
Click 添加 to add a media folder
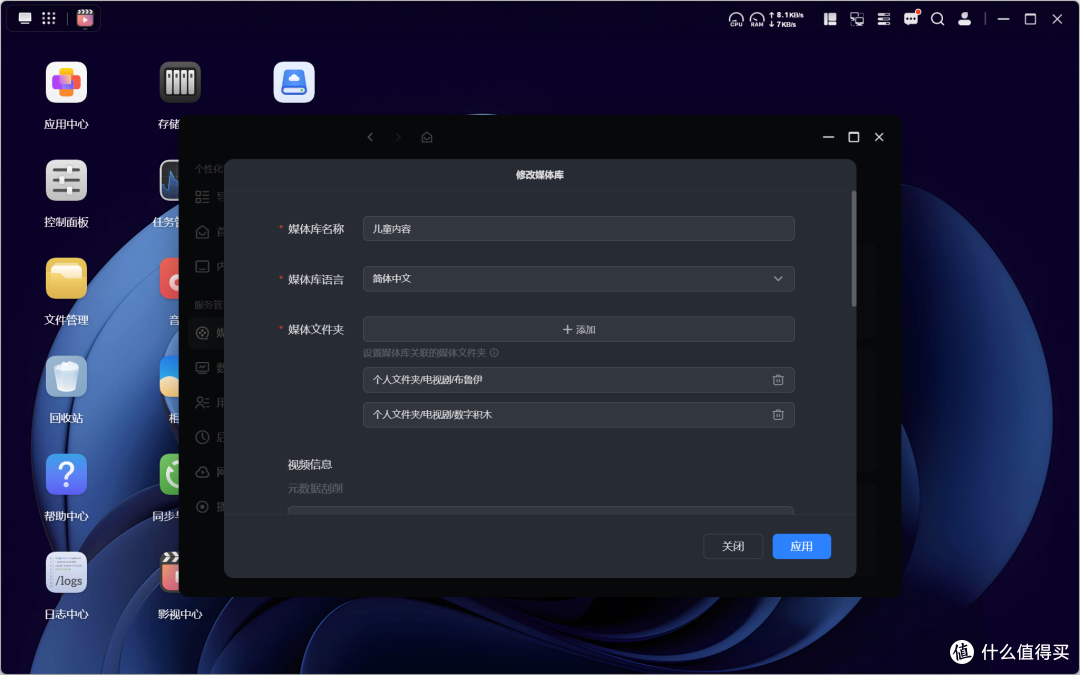[579, 329]
